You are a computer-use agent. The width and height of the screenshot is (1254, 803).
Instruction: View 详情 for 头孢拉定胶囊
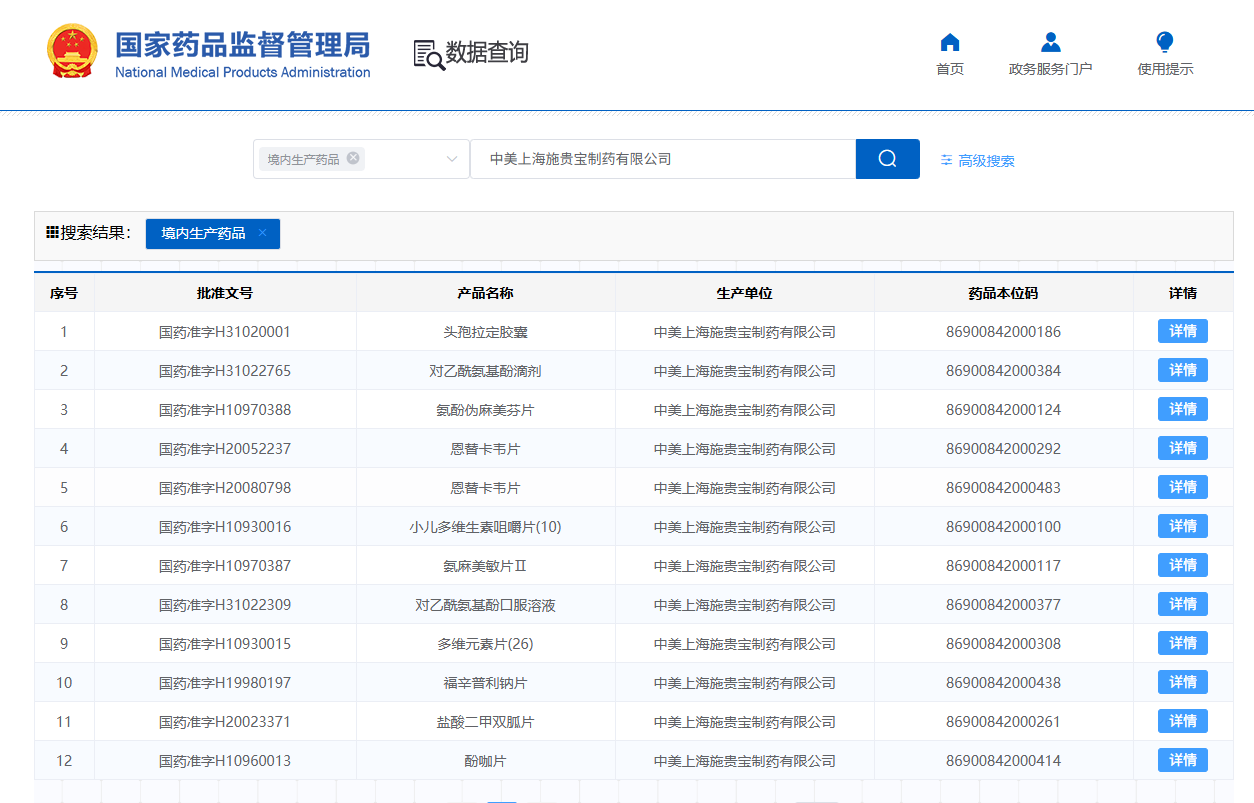(x=1182, y=331)
